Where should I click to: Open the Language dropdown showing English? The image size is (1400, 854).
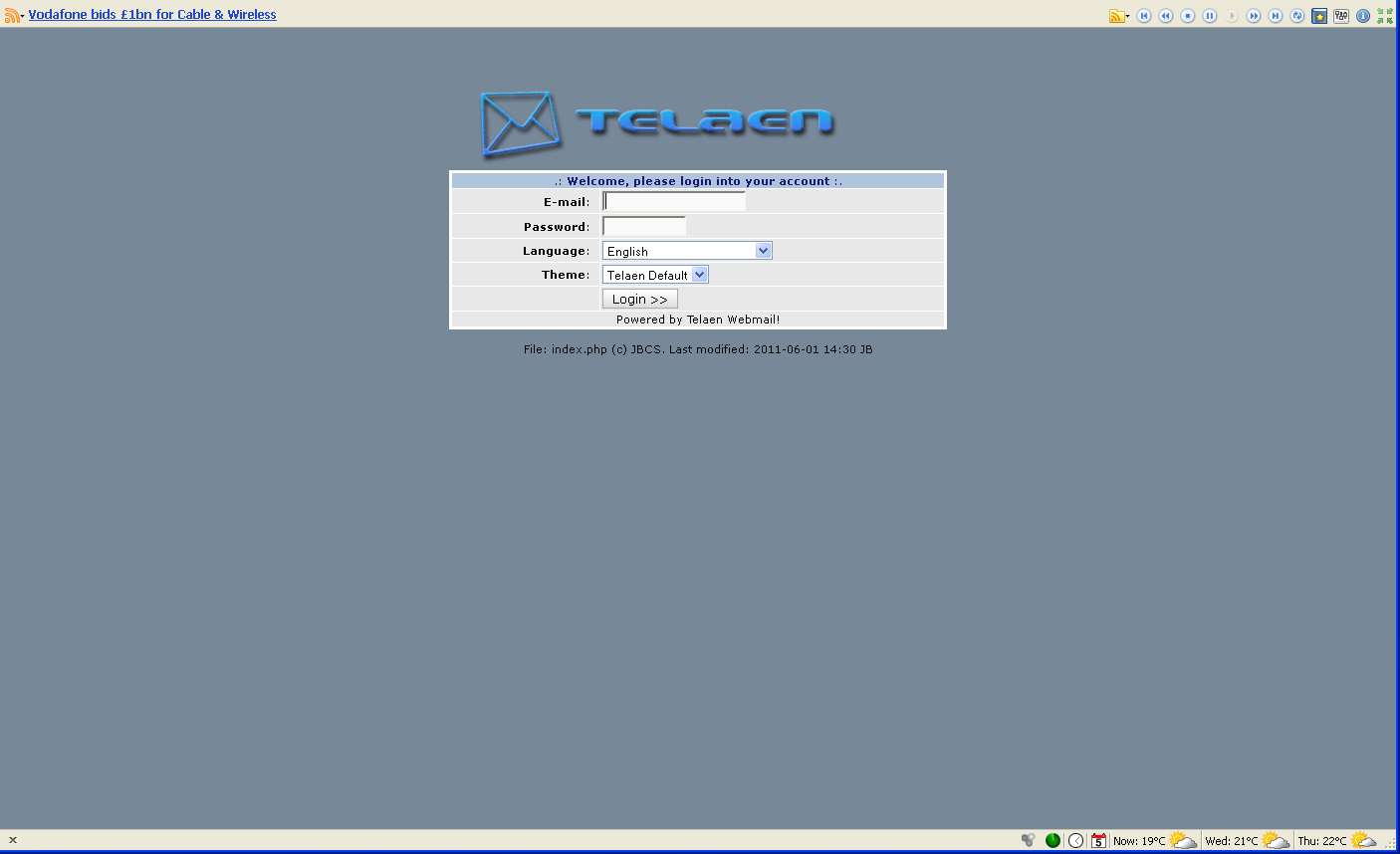click(687, 251)
